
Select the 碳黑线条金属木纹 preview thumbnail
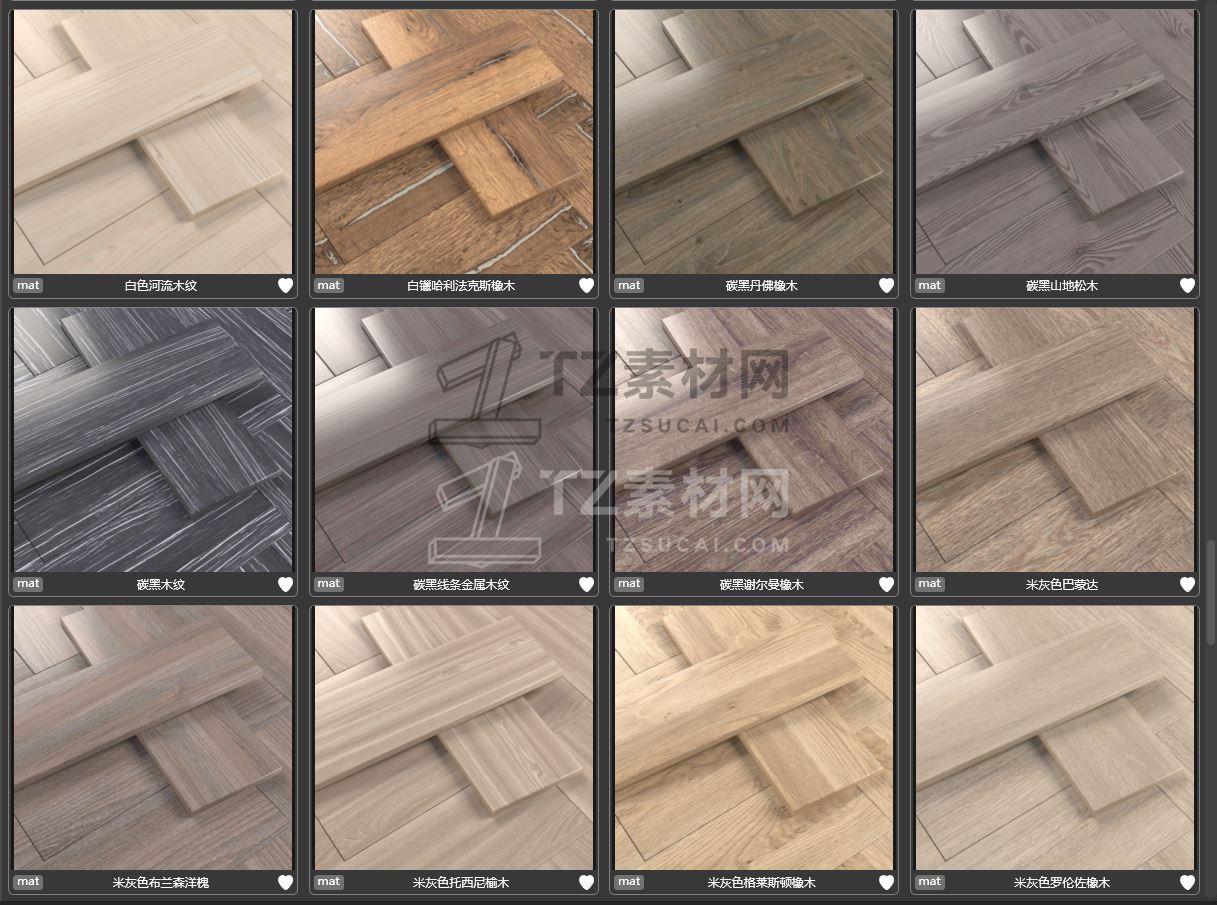pos(454,440)
